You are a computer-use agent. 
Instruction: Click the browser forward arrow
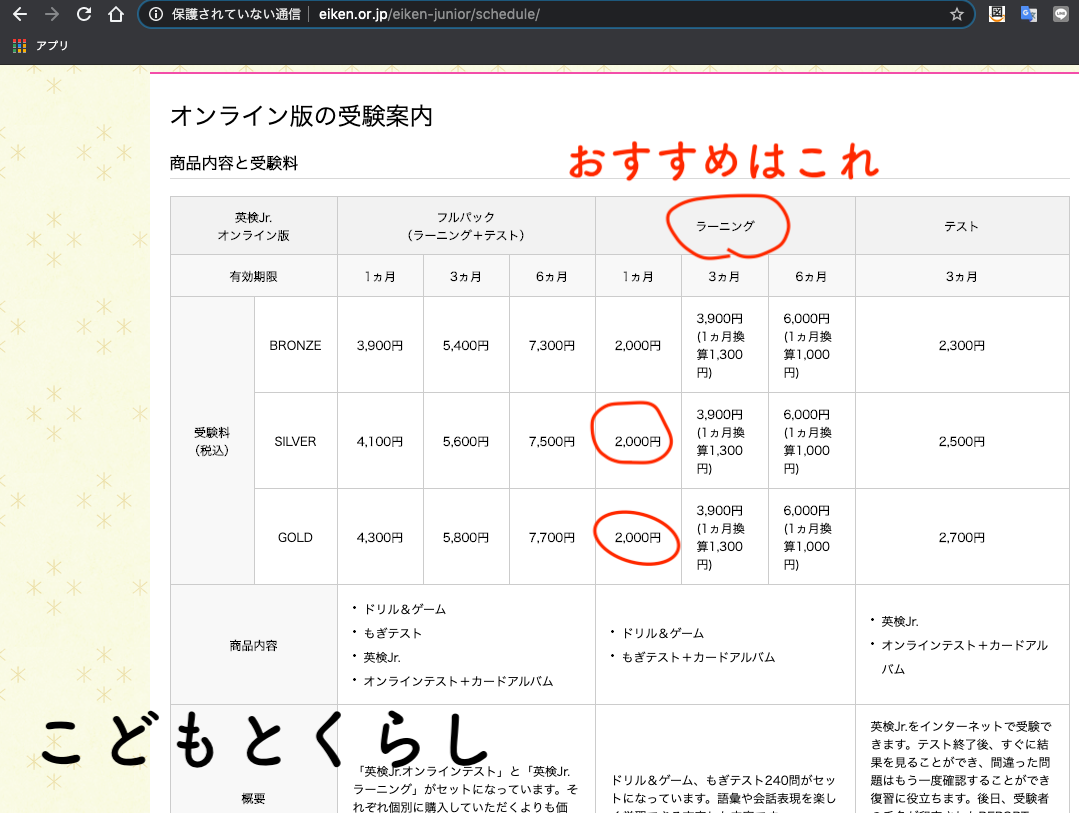(52, 14)
